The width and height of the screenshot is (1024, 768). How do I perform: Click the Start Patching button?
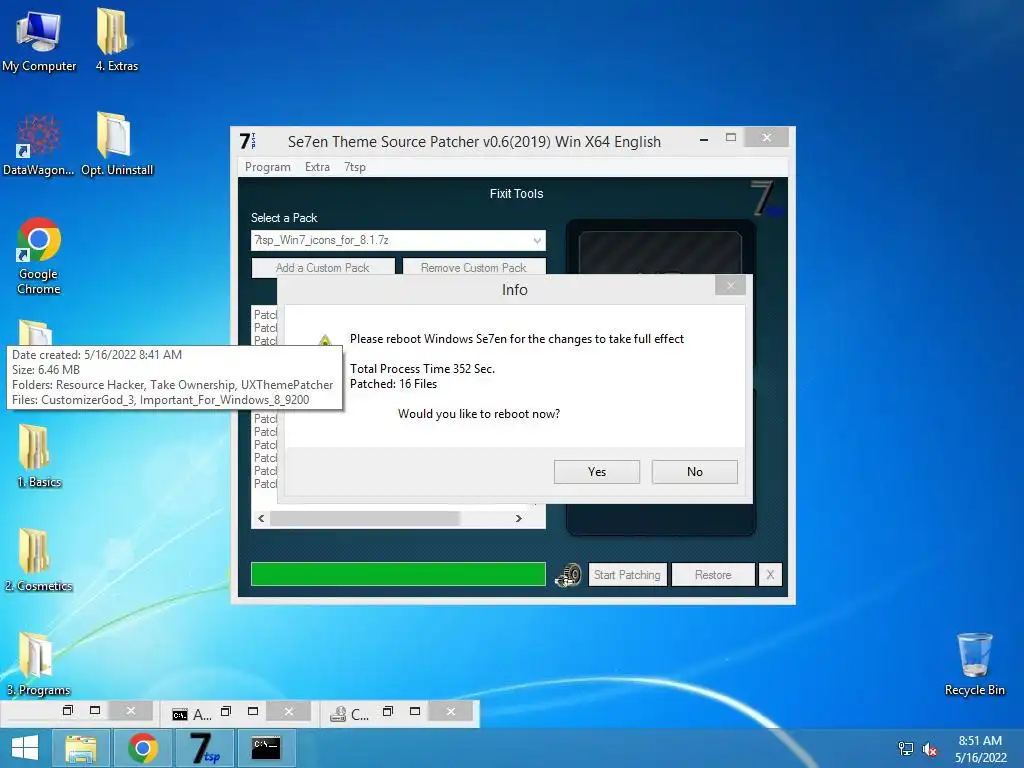point(627,575)
